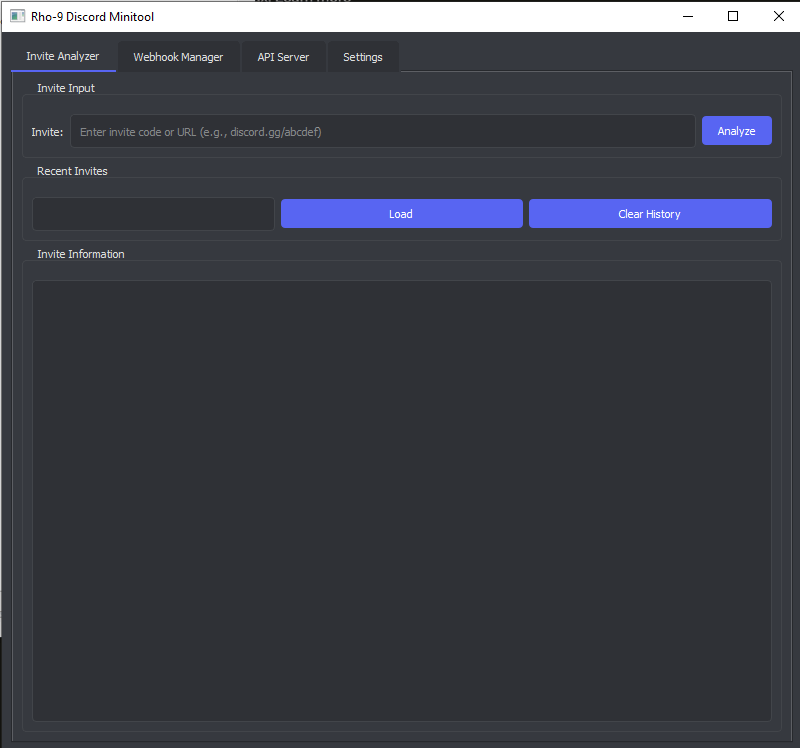Click the "Invite Input" group title
This screenshot has height=748, width=800.
[66, 88]
